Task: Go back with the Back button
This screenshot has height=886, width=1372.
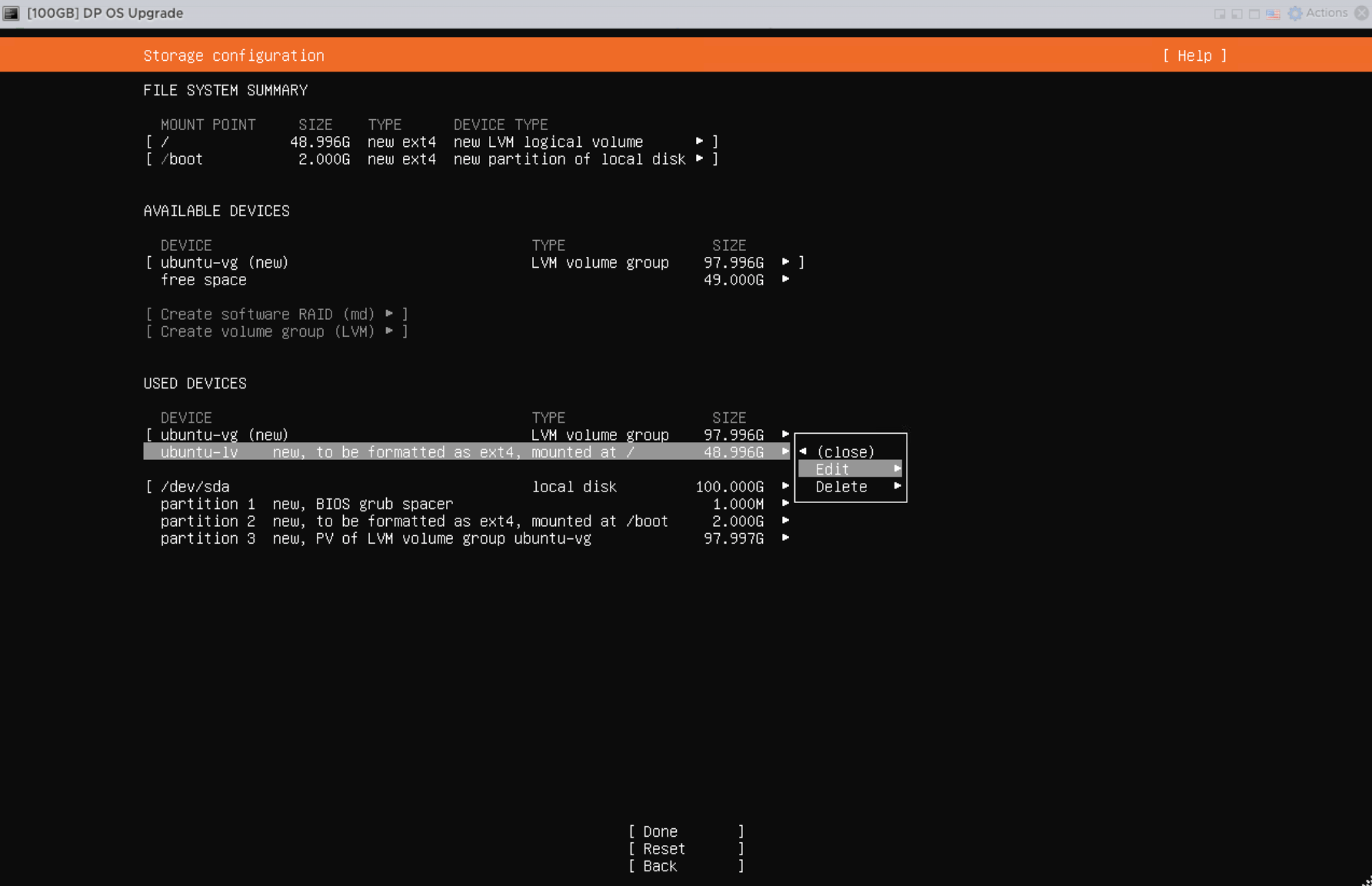Action: (x=686, y=866)
